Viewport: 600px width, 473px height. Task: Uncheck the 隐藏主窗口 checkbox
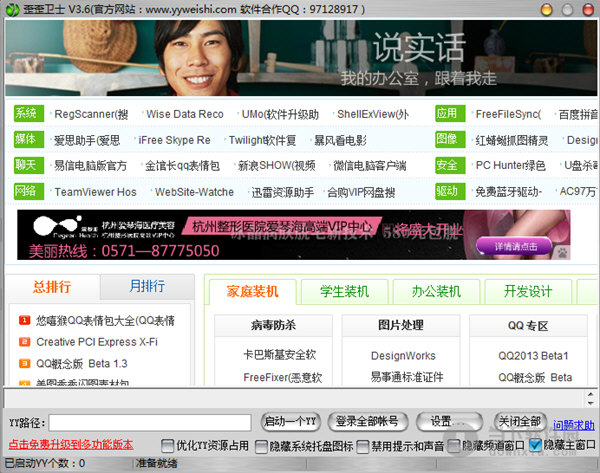click(536, 445)
